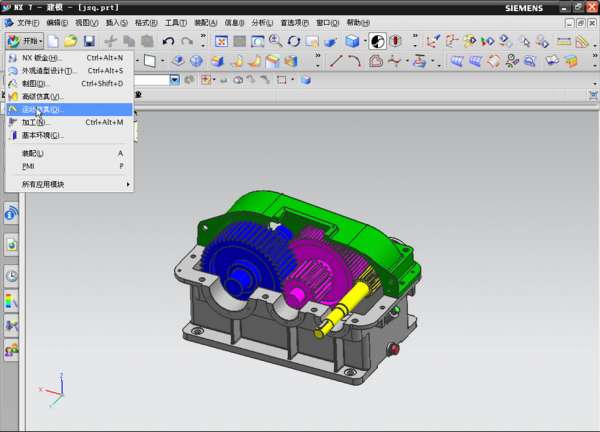
Task: Click the Undo arrow icon
Action: (168, 41)
